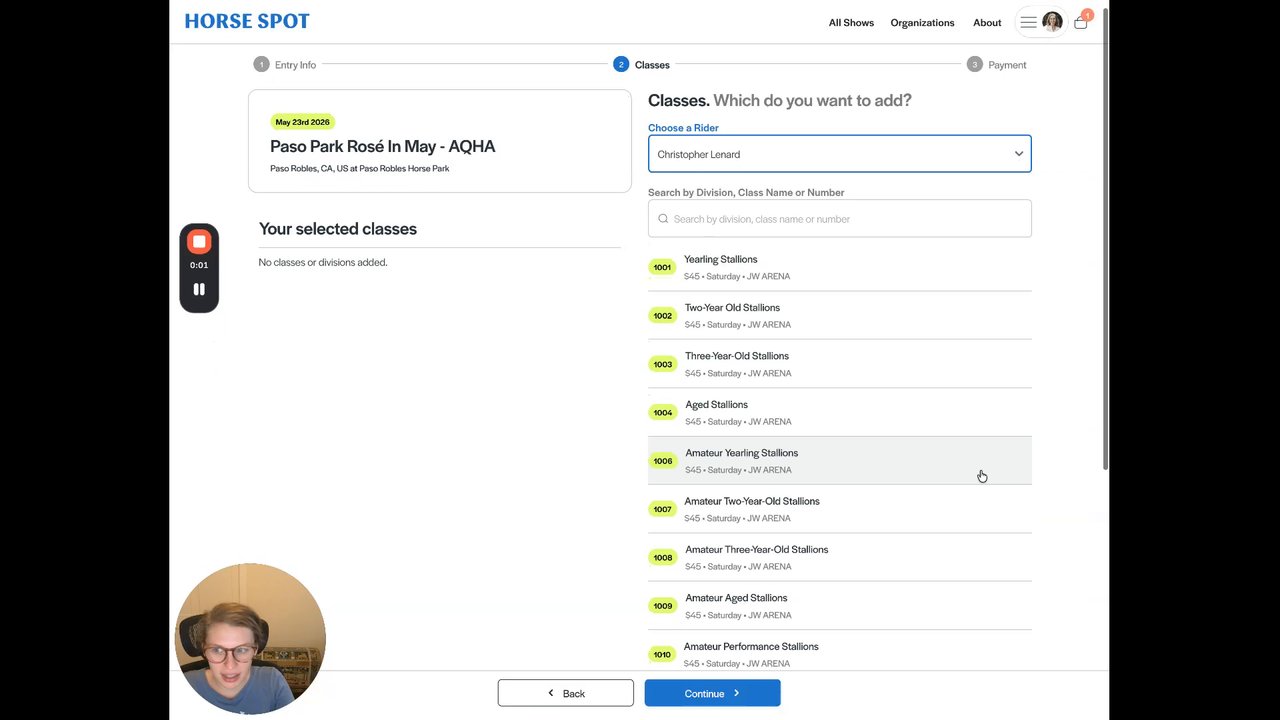Expand the Choose a Rider dropdown
This screenshot has width=1280, height=720.
click(x=839, y=154)
